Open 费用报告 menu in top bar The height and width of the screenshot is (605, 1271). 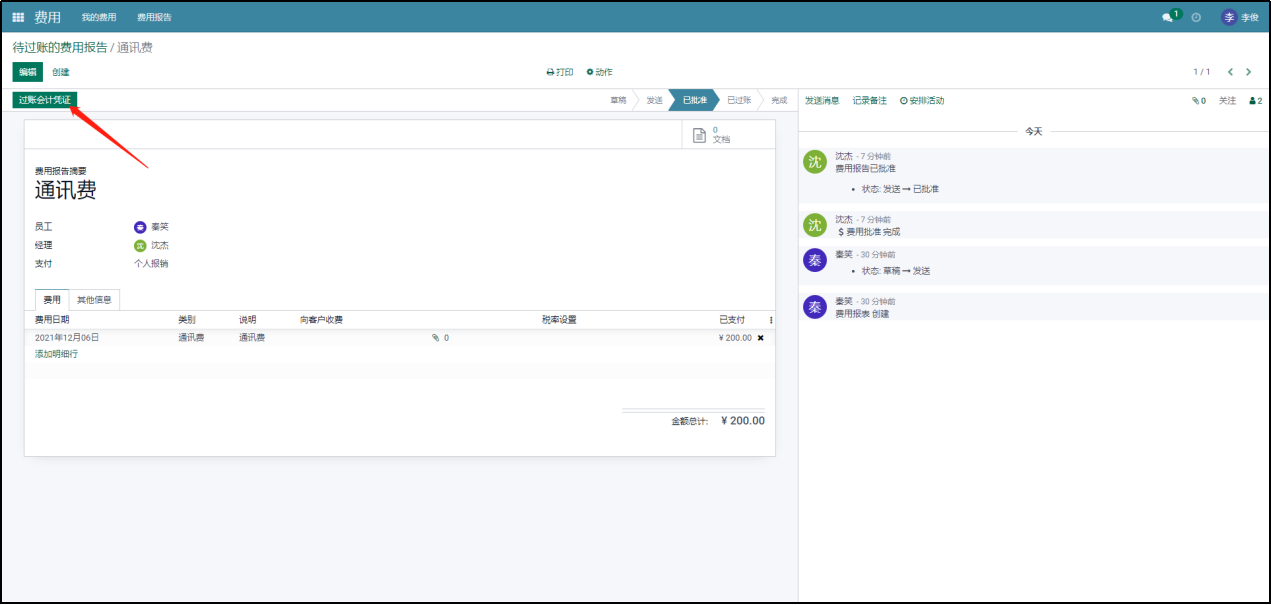pos(154,18)
